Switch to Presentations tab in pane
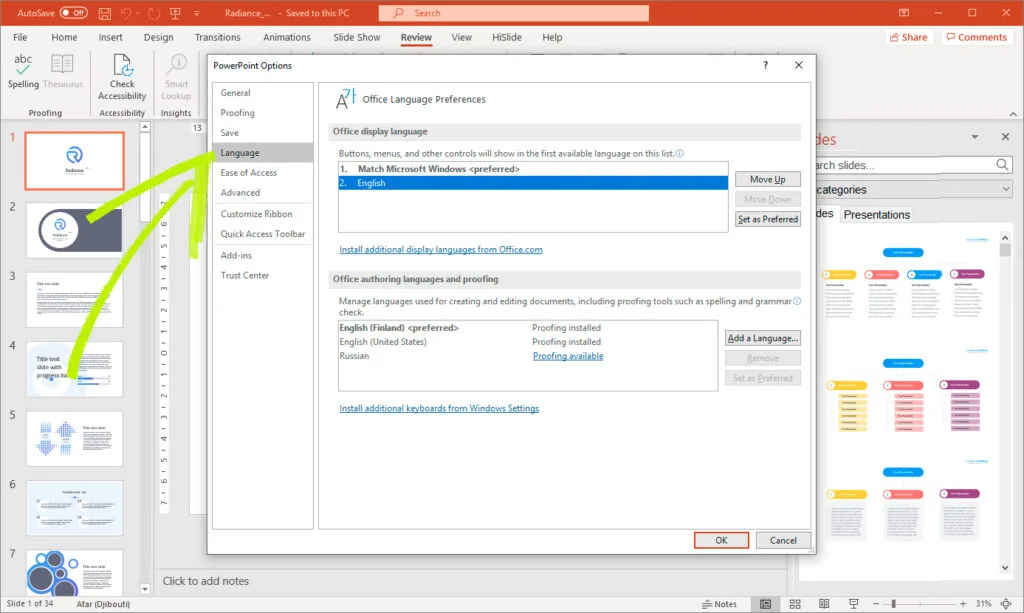The image size is (1024, 613). pyautogui.click(x=876, y=215)
